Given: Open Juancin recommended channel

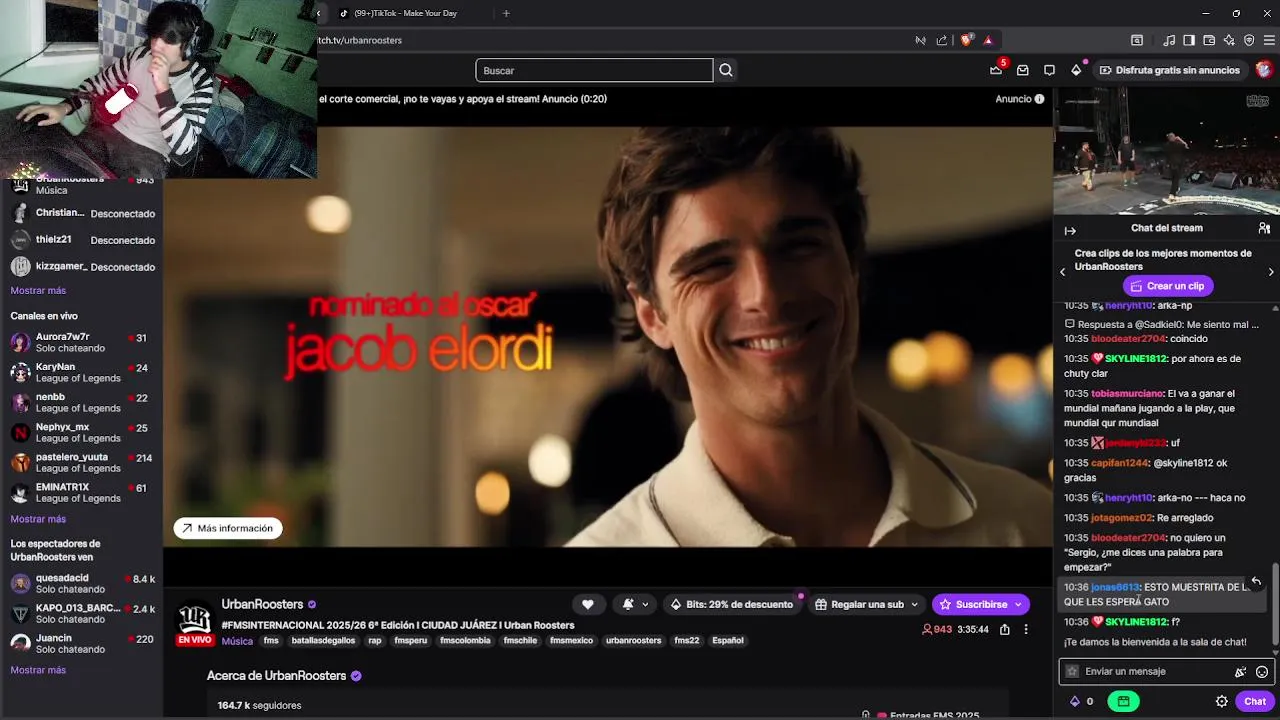Looking at the screenshot, I should (81, 643).
